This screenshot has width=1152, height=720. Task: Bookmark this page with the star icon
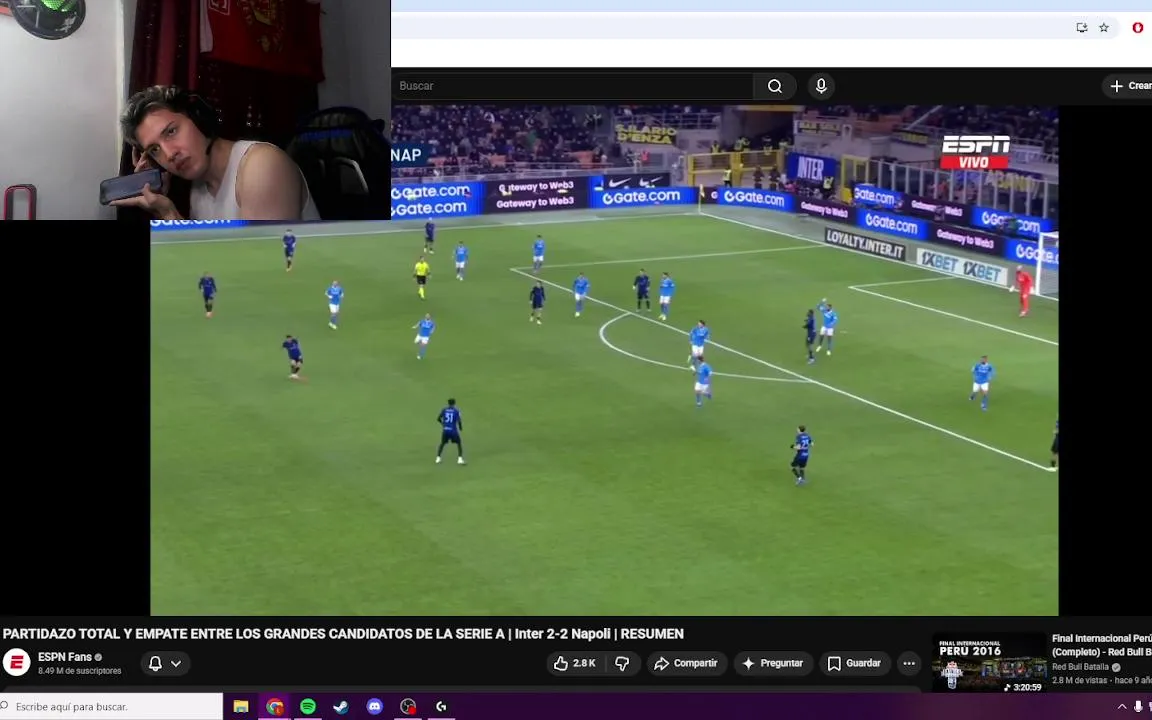(x=1104, y=27)
